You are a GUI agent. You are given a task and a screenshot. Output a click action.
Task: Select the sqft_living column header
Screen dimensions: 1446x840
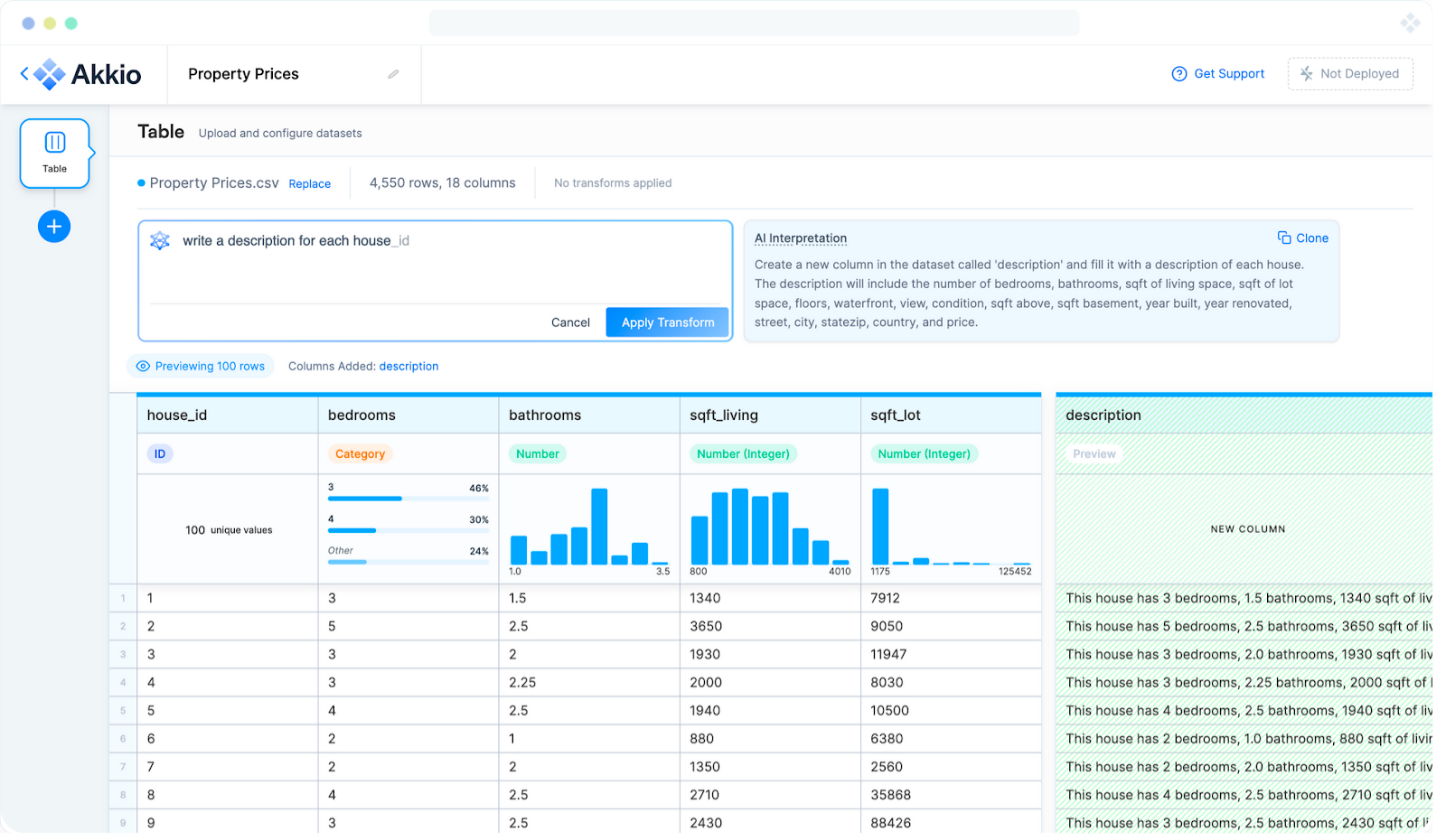pyautogui.click(x=769, y=415)
